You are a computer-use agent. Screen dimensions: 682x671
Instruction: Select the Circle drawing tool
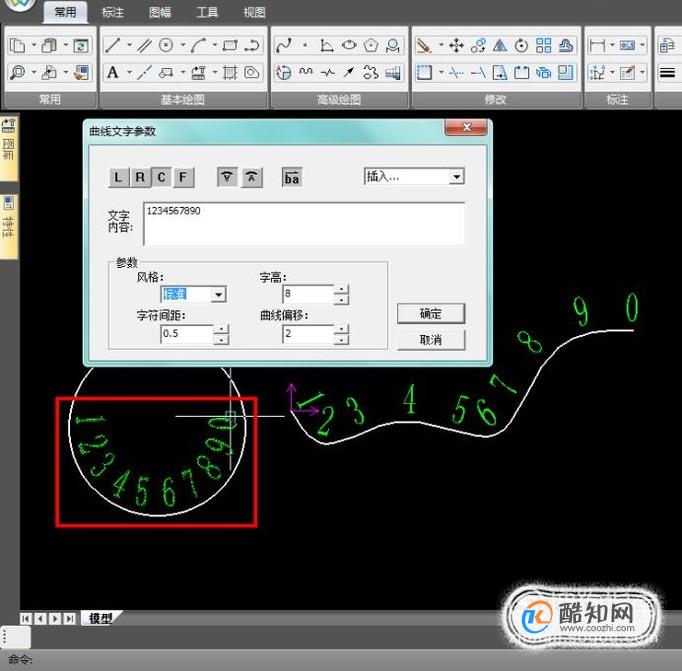coord(166,45)
